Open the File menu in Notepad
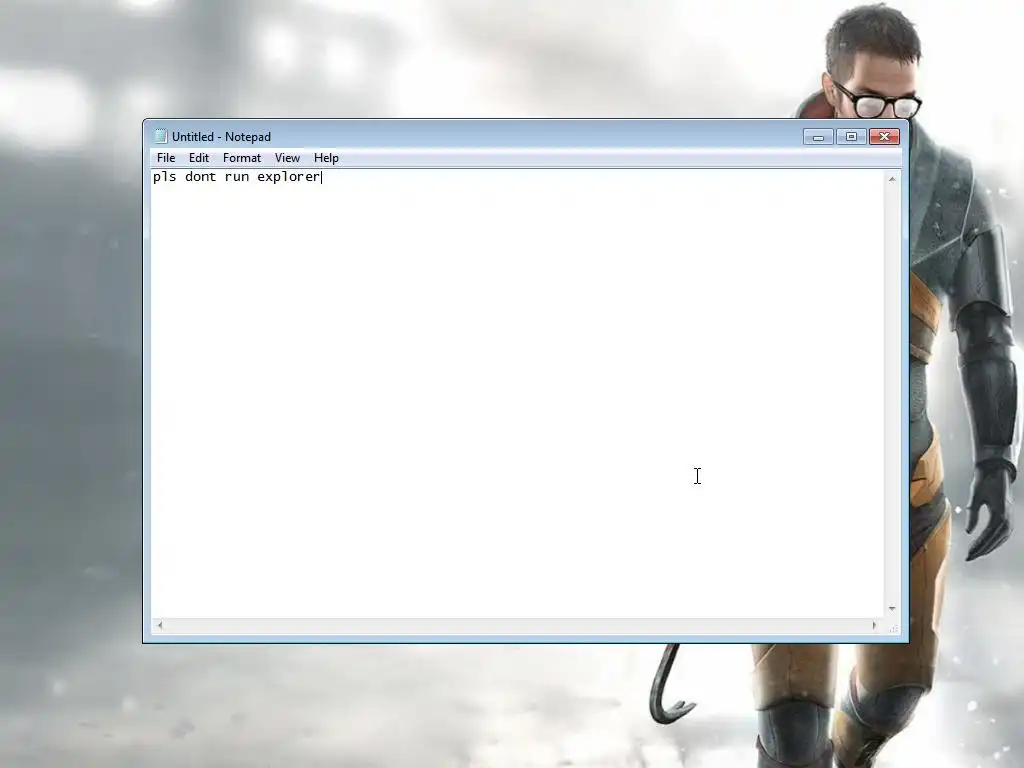The height and width of the screenshot is (768, 1024). point(166,158)
